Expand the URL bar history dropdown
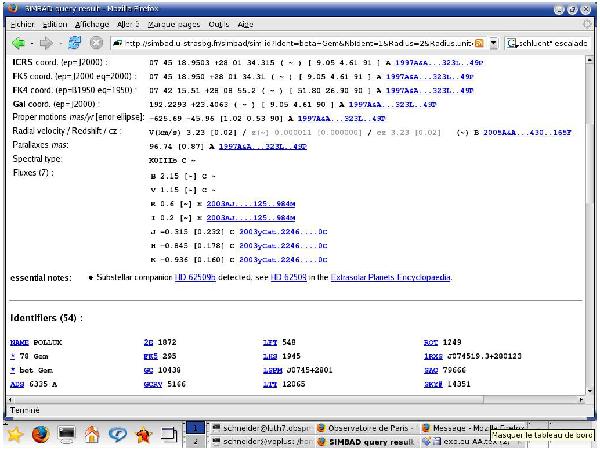Screen dimensions: 600x450 (x=493, y=43)
